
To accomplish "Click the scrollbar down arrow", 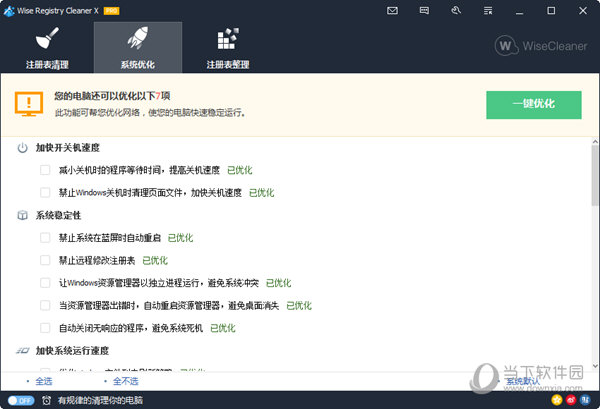I will click(x=595, y=366).
